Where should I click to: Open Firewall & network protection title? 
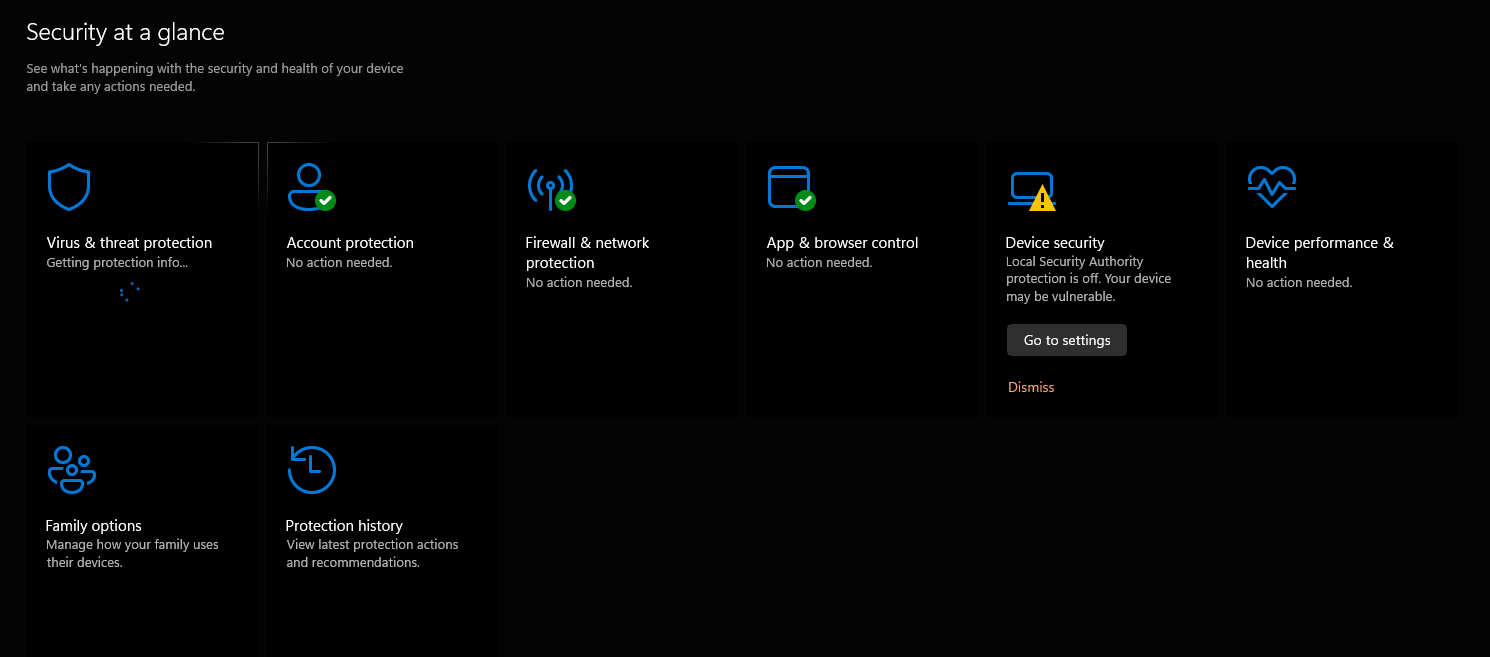pyautogui.click(x=588, y=253)
